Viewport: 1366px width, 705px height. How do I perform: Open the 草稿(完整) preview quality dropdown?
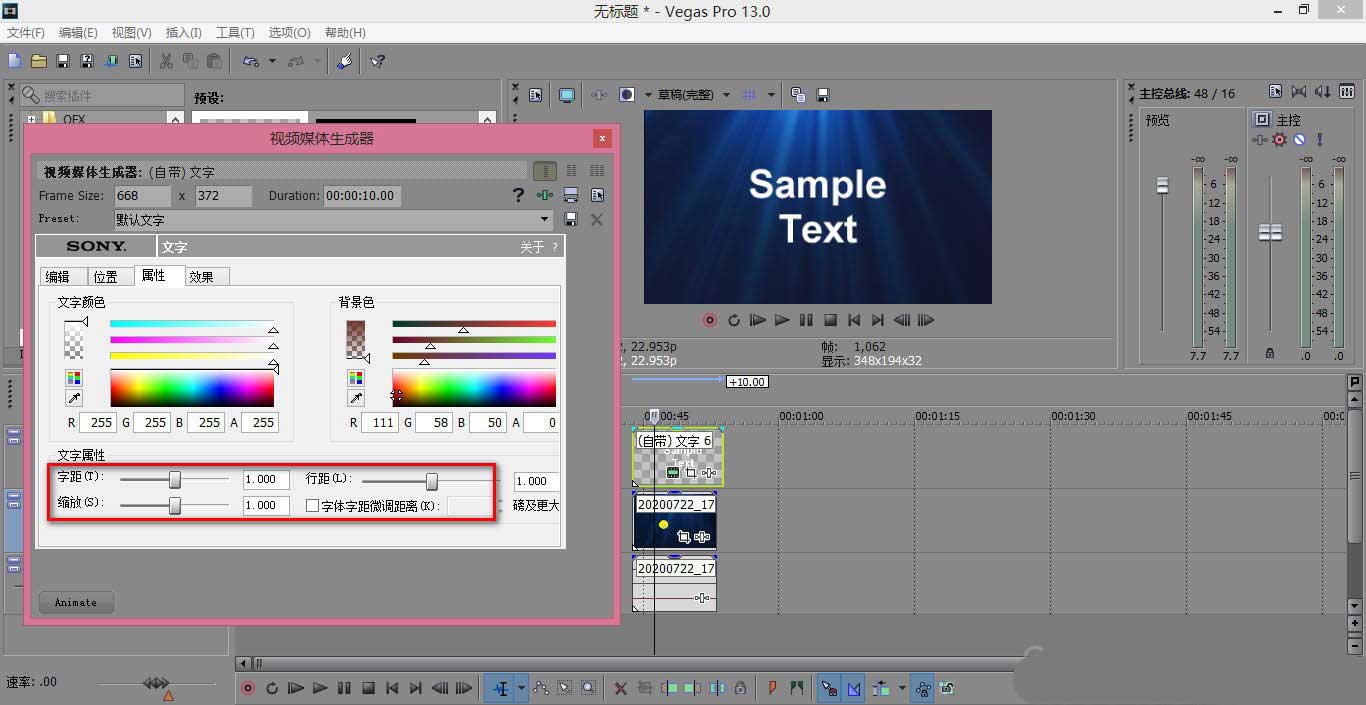[x=726, y=95]
